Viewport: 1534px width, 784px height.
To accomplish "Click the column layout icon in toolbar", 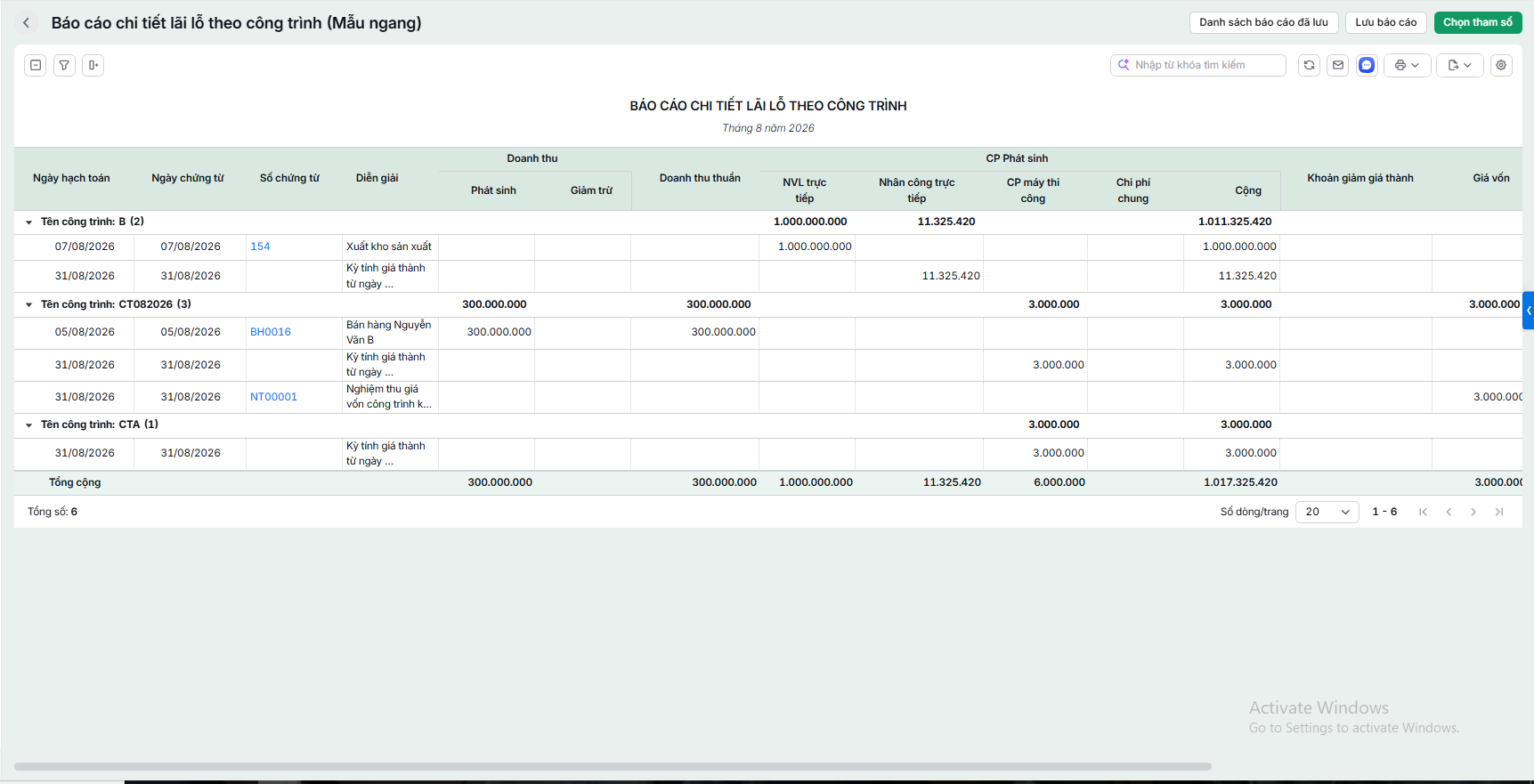I will tap(93, 65).
